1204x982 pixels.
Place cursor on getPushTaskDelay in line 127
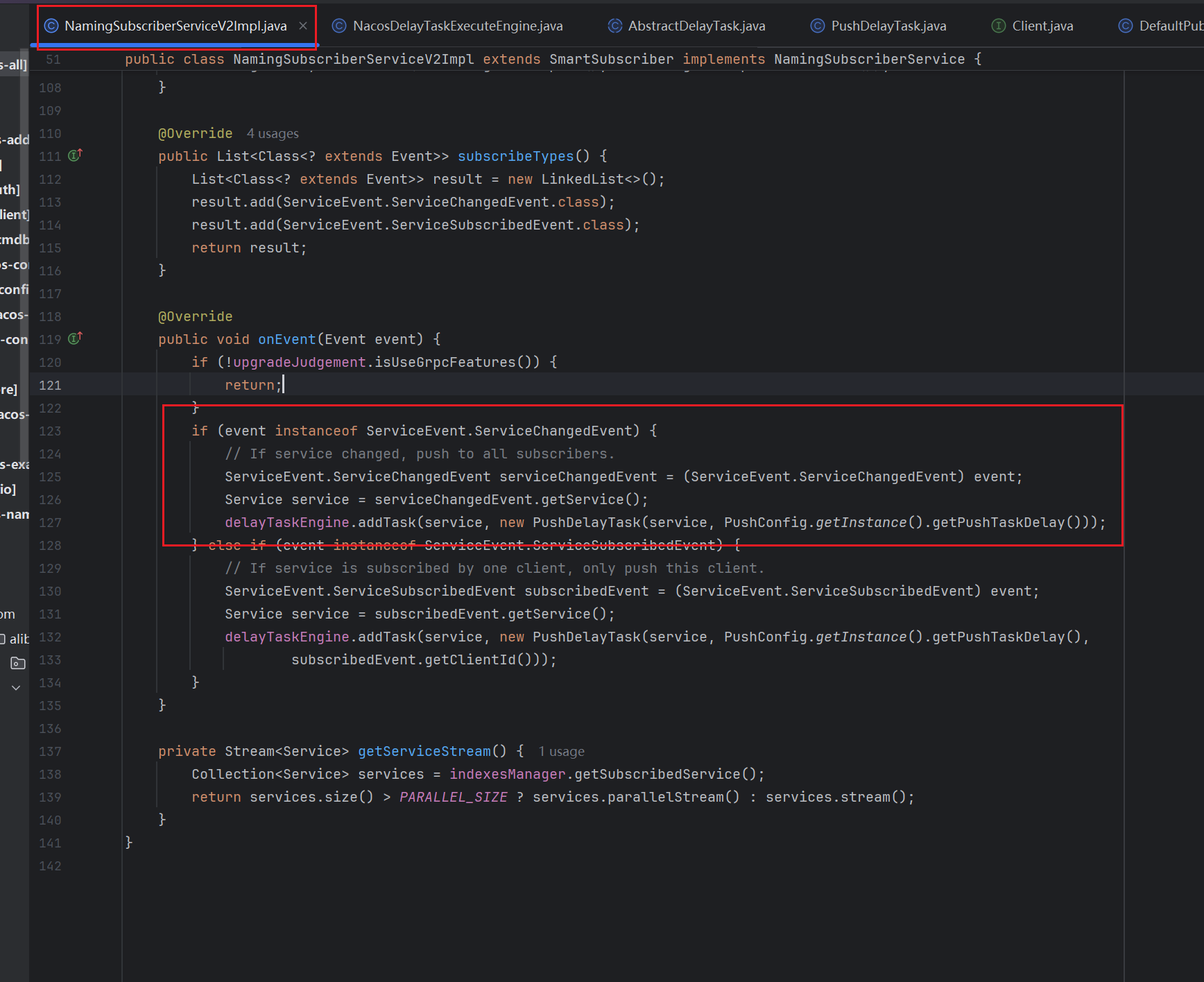[997, 522]
